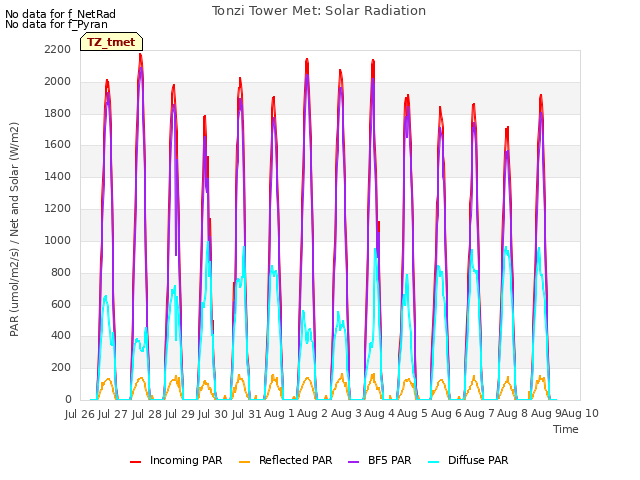Click the Aug 8 x-axis date label
This screenshot has width=640, height=480.
point(513,413)
